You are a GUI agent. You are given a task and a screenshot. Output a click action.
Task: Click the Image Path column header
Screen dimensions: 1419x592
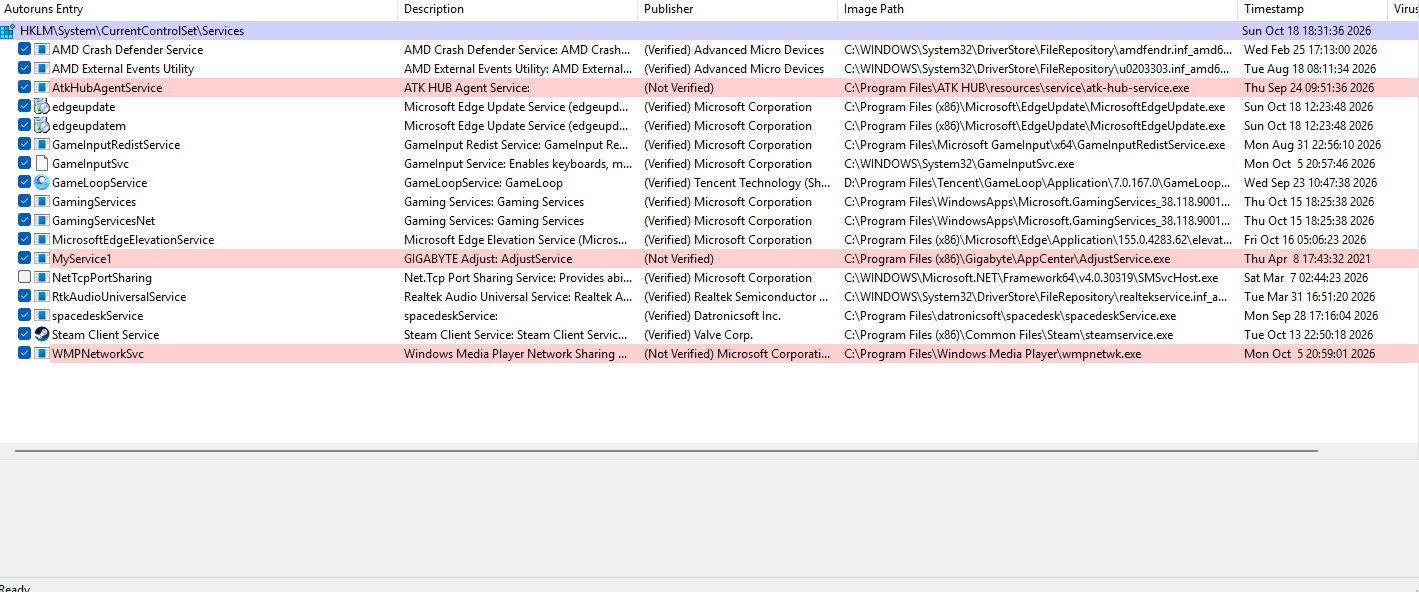1037,9
